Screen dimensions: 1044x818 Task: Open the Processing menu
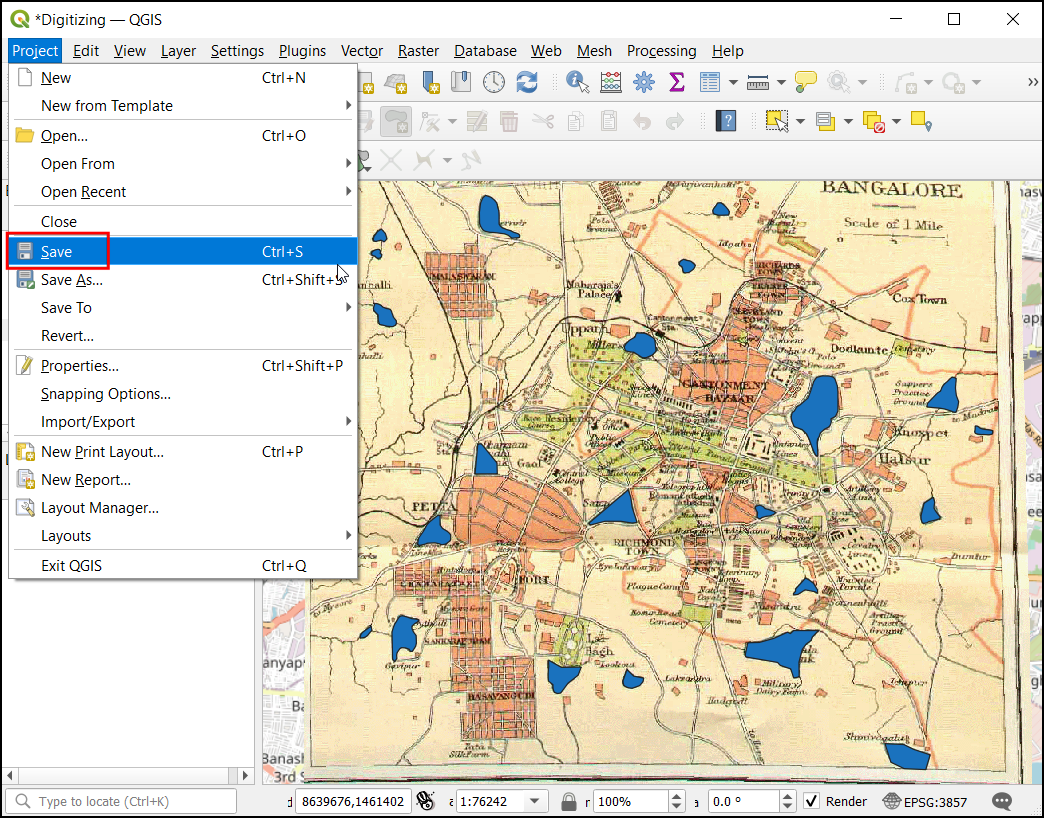(661, 51)
